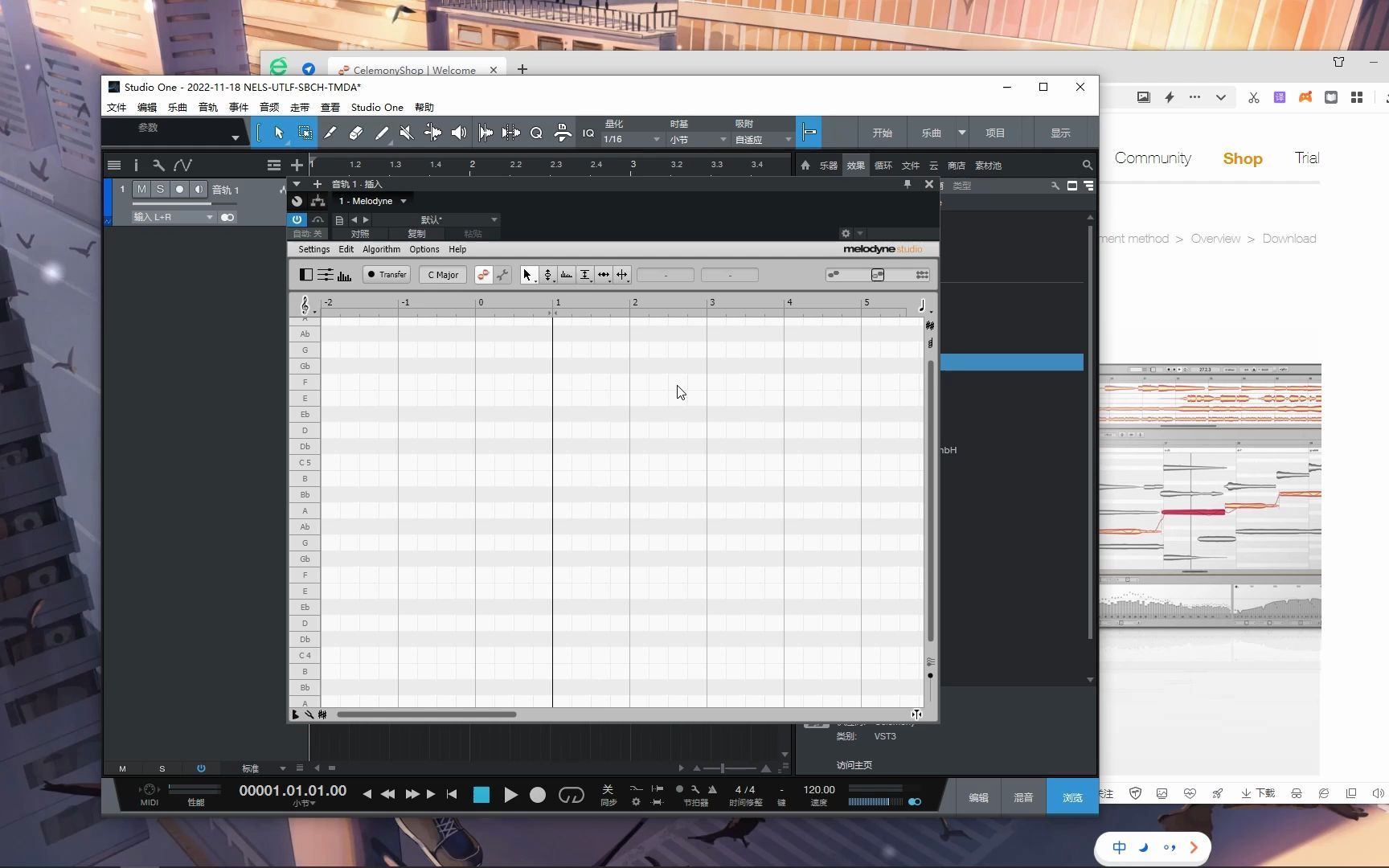The height and width of the screenshot is (868, 1389).
Task: Toggle IQ input quantize
Action: [x=588, y=133]
